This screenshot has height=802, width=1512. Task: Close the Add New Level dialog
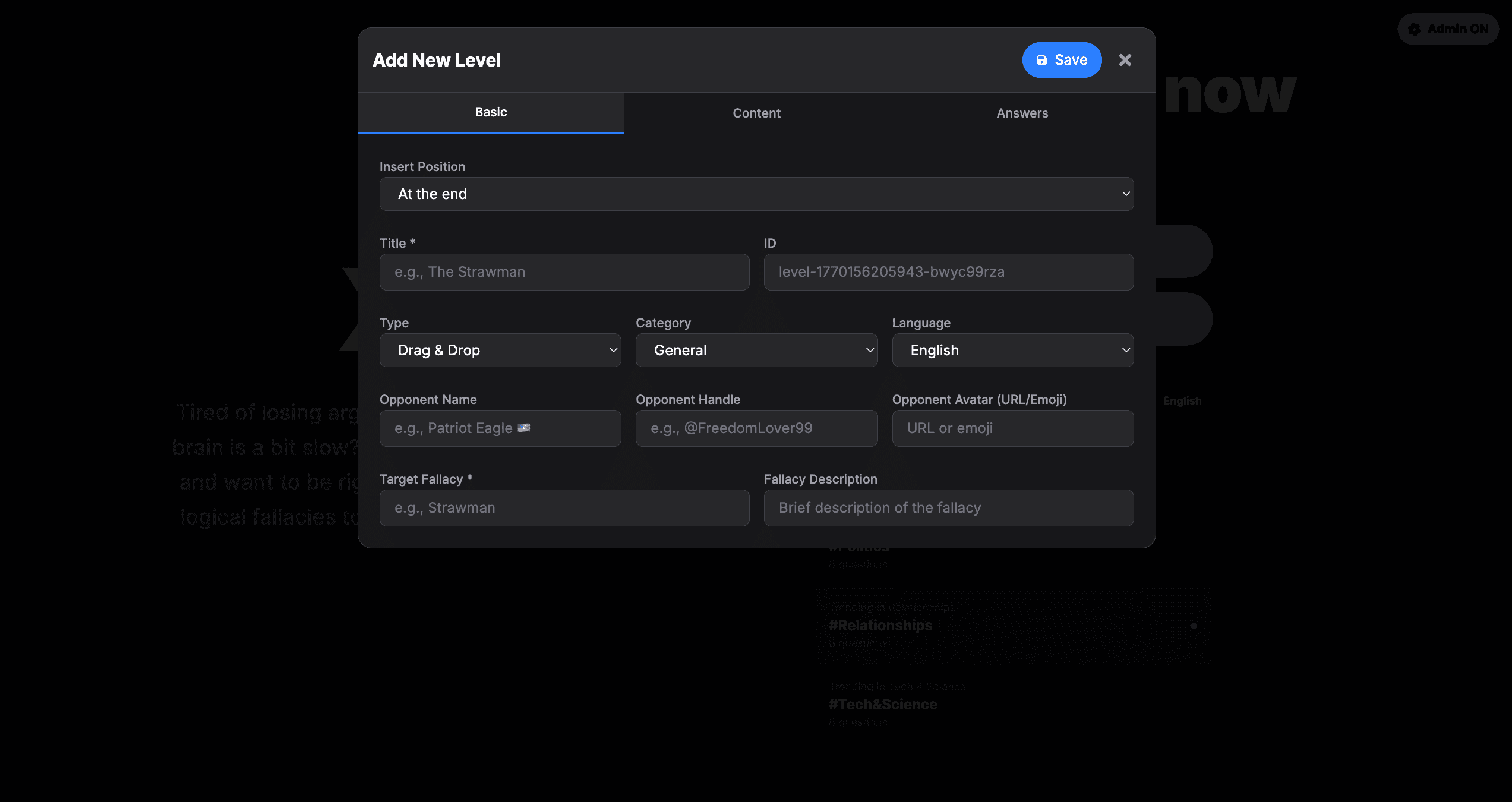click(x=1125, y=60)
